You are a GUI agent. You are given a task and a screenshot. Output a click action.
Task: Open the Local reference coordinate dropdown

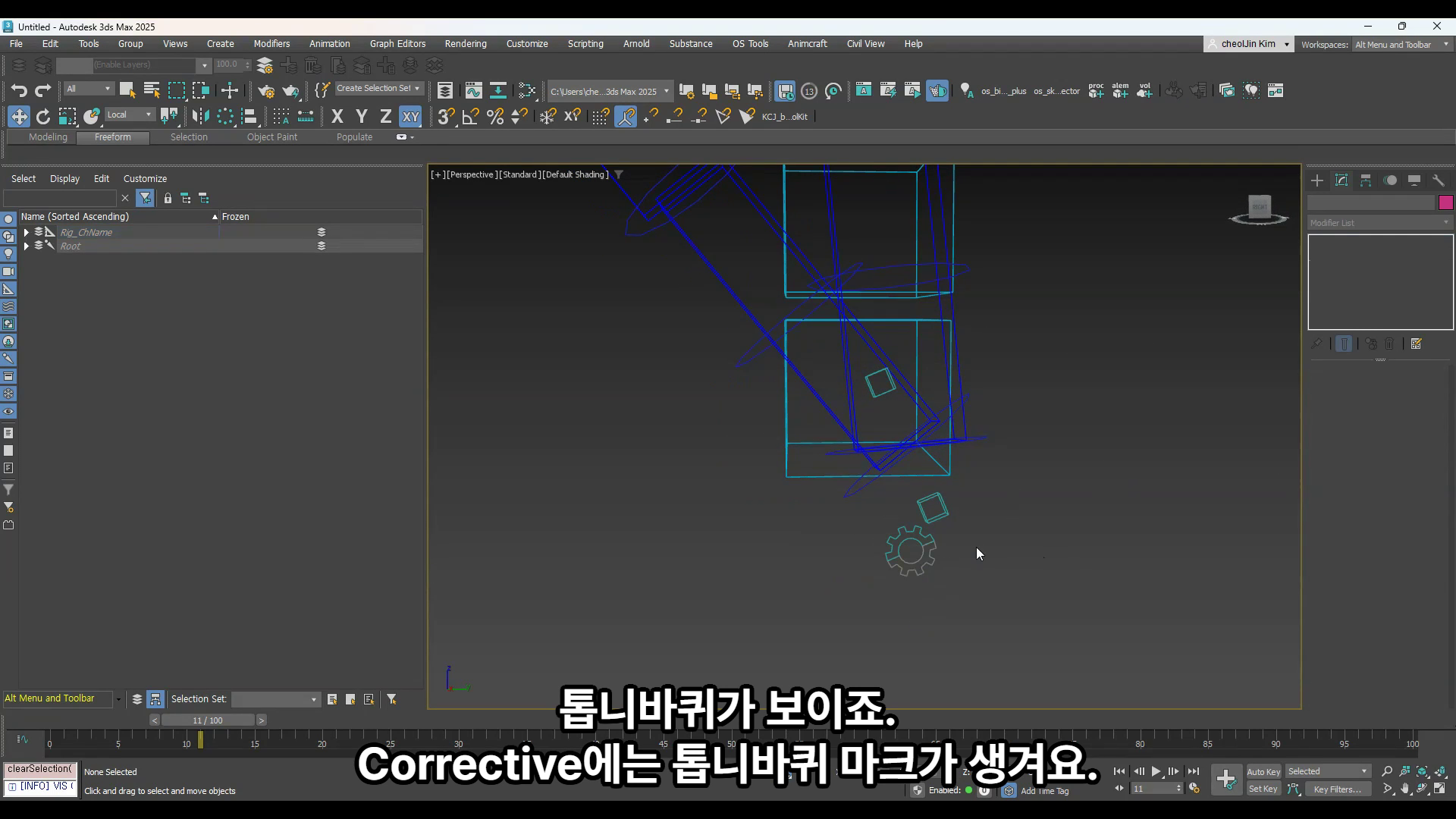click(x=130, y=115)
